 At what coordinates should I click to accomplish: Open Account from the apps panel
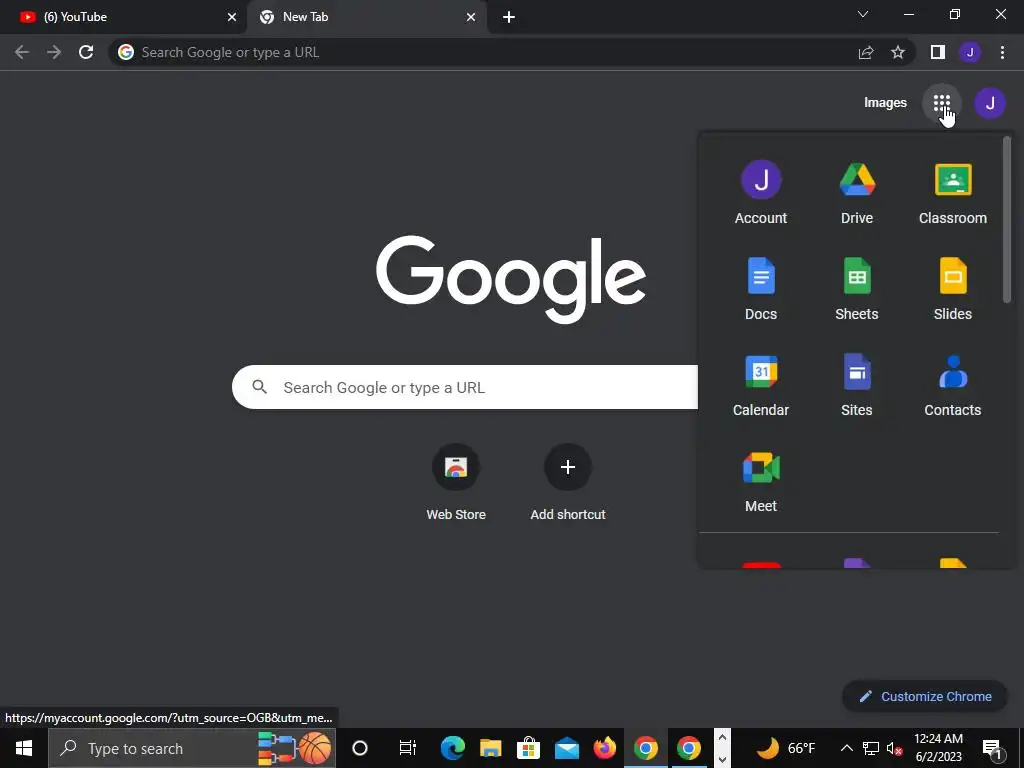pyautogui.click(x=761, y=193)
